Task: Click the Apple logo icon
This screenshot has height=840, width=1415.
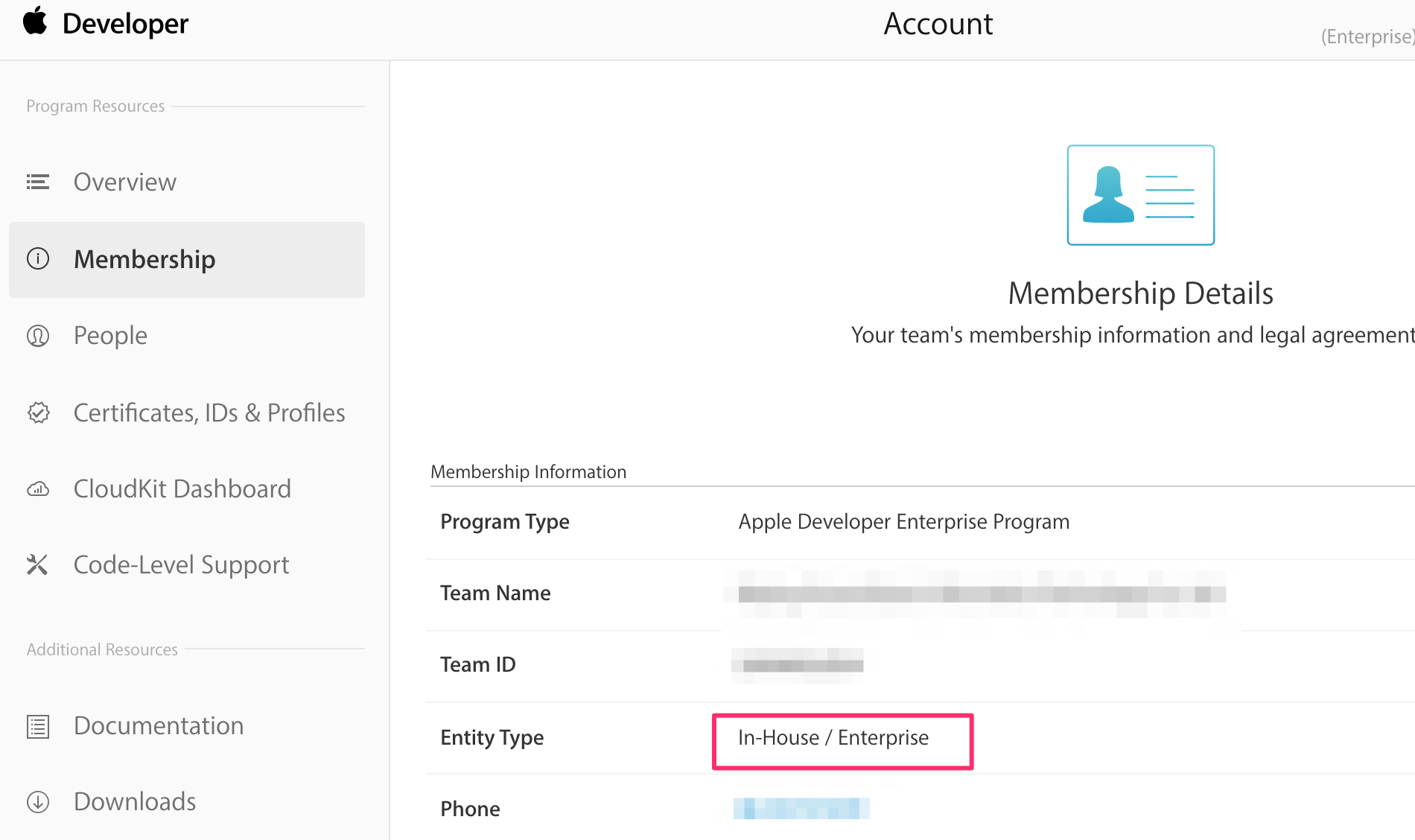Action: click(x=35, y=21)
